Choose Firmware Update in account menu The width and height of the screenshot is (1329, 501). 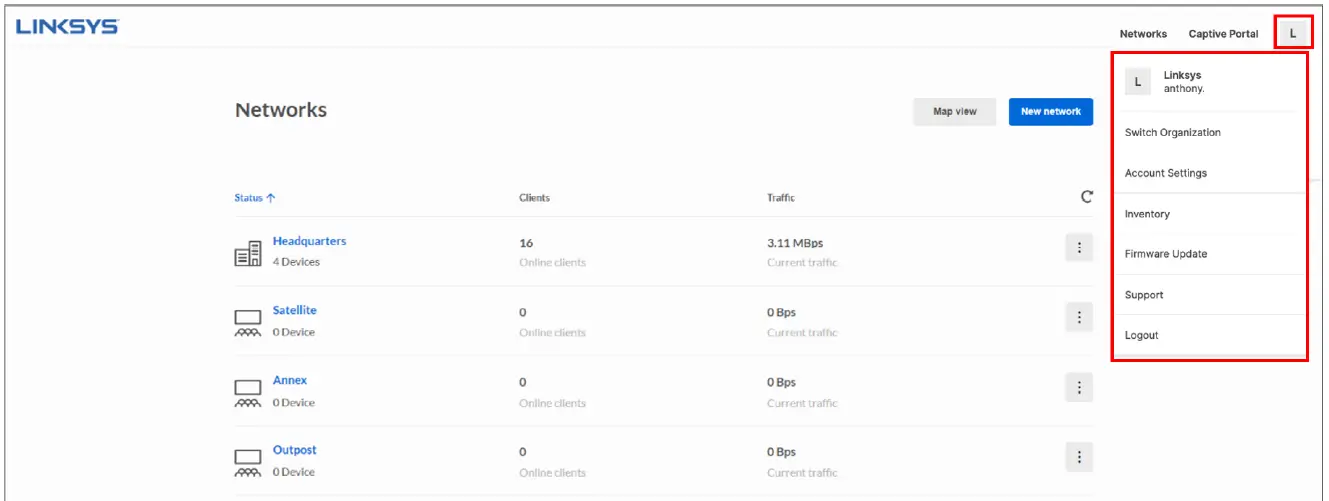coord(1165,254)
